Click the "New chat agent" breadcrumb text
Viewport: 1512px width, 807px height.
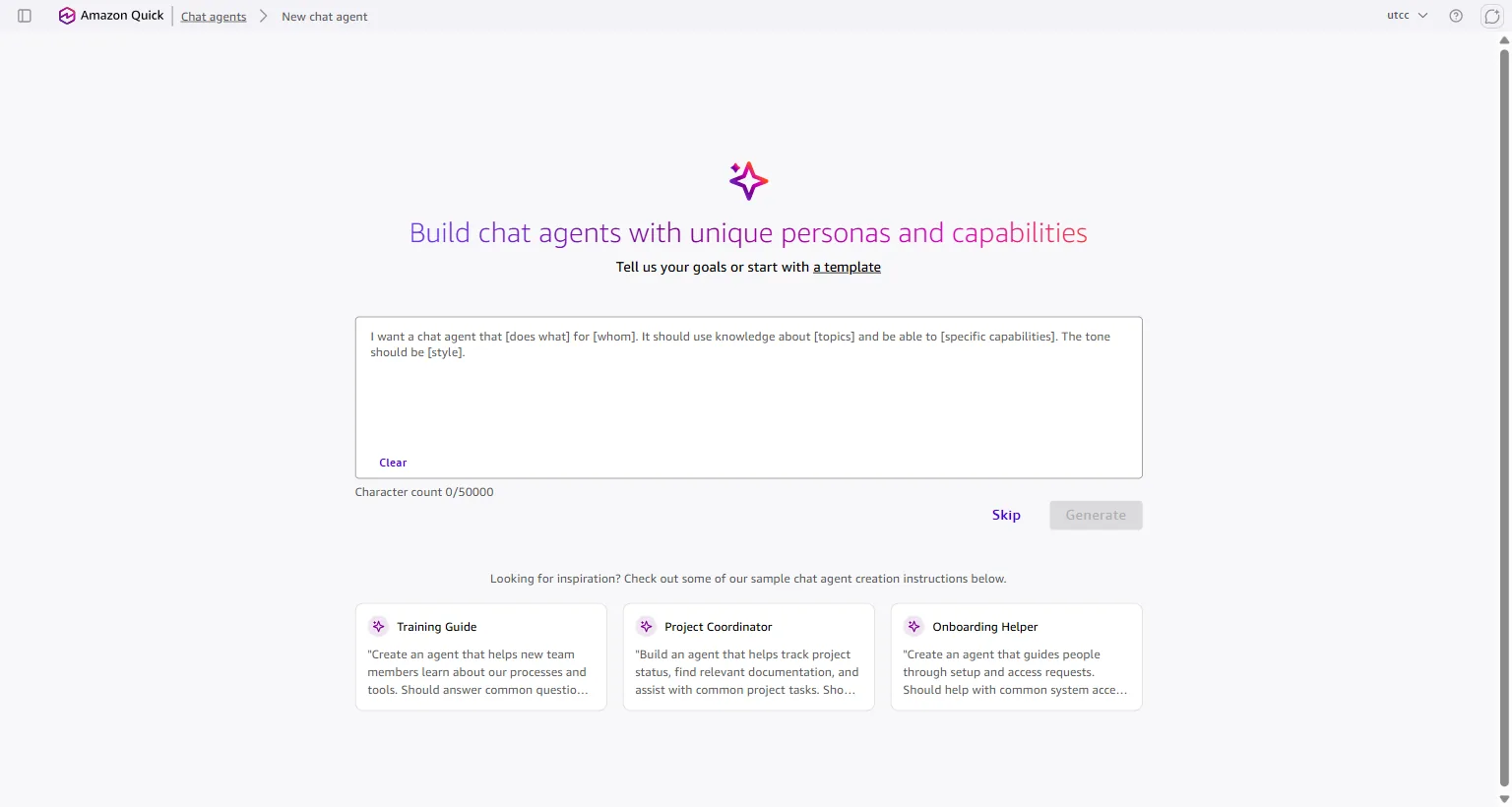pyautogui.click(x=325, y=17)
